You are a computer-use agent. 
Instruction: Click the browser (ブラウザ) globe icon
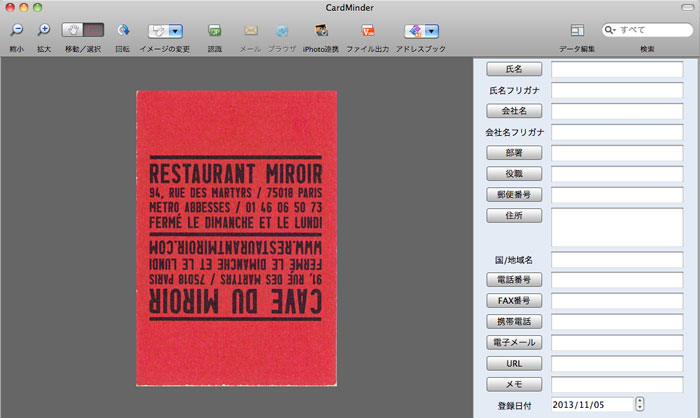(281, 30)
